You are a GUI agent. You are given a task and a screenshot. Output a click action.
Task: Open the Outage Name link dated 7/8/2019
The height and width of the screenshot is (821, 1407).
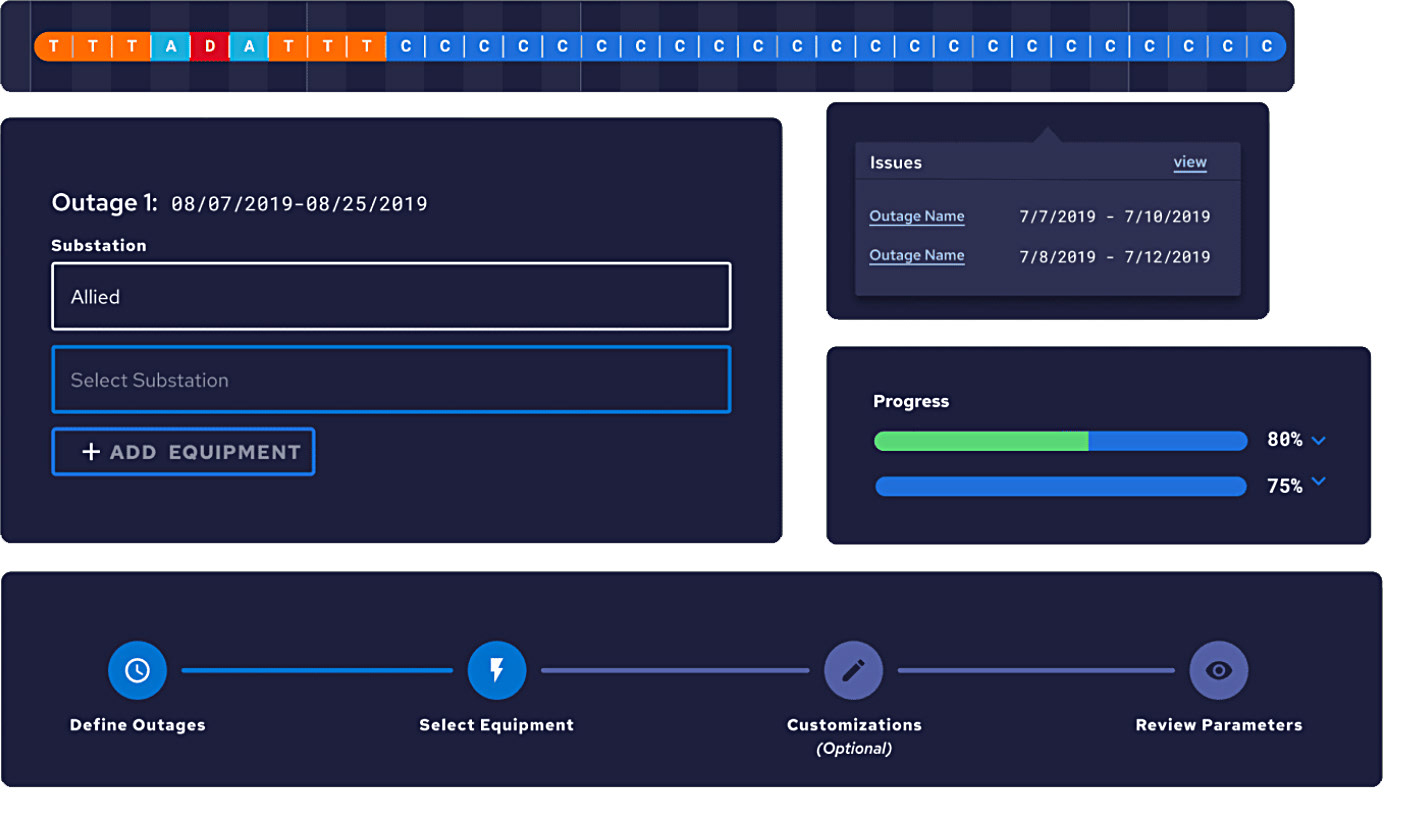(x=917, y=256)
